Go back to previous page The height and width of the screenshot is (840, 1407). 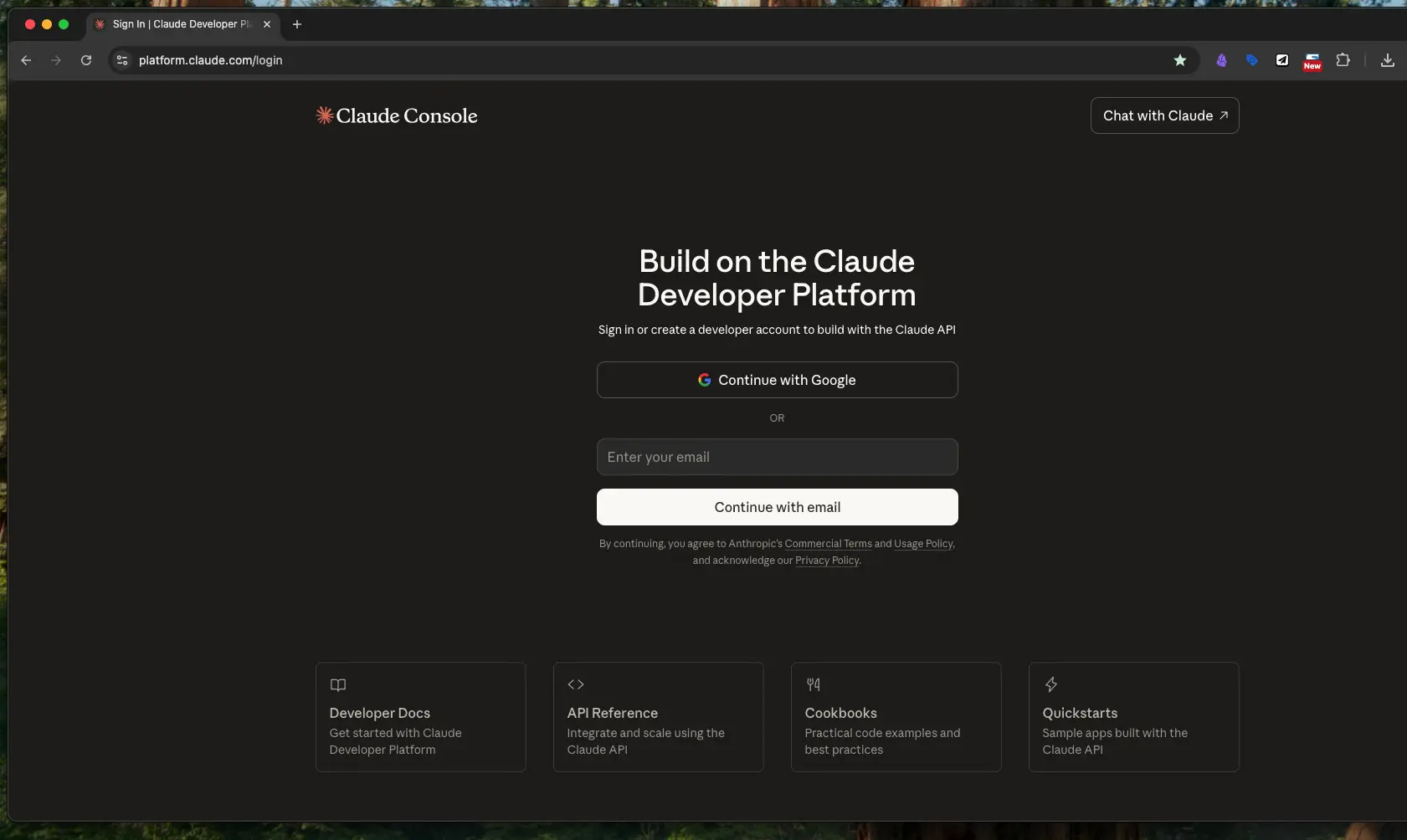[x=26, y=60]
